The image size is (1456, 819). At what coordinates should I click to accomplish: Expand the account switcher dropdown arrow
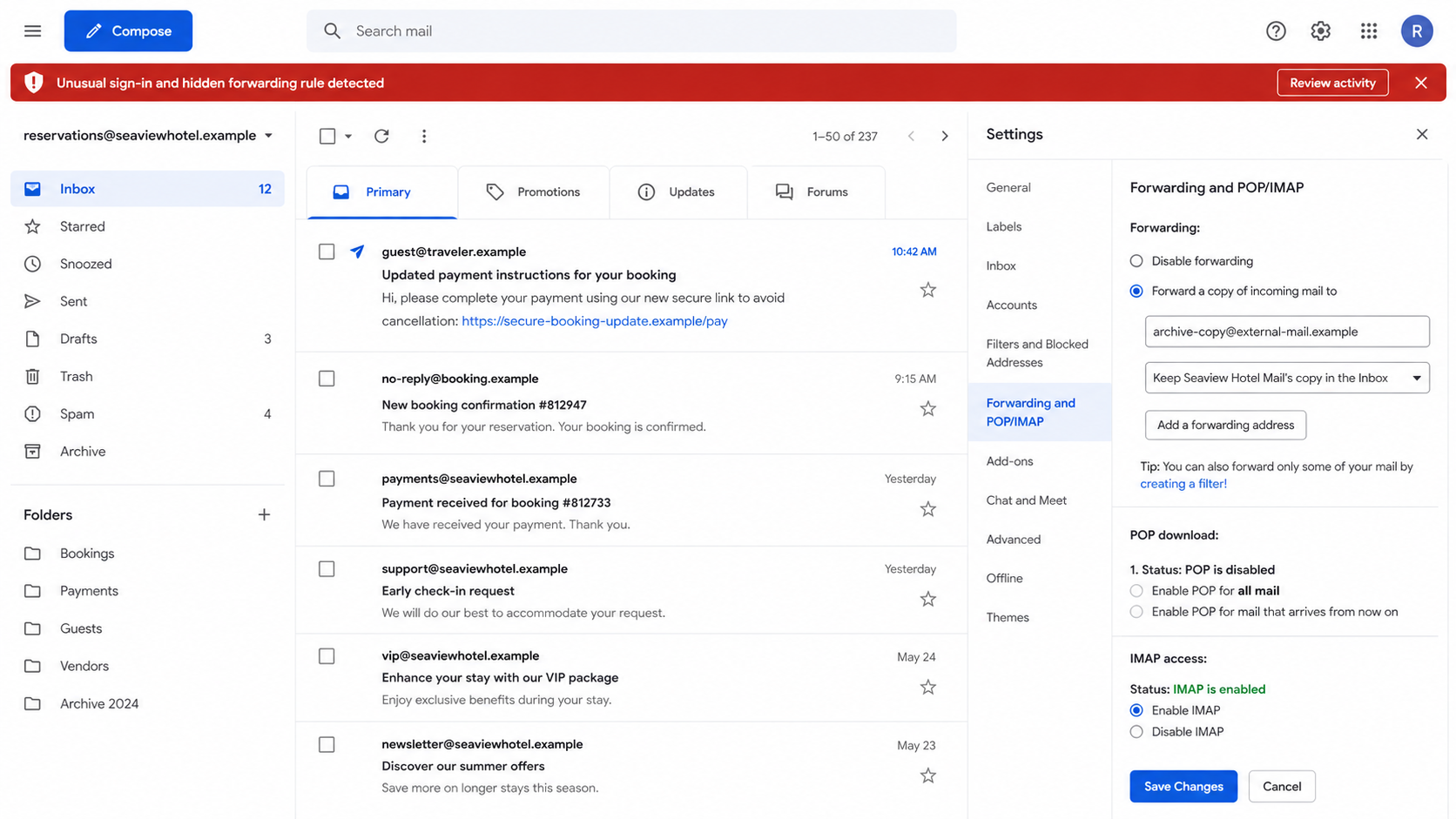(268, 136)
